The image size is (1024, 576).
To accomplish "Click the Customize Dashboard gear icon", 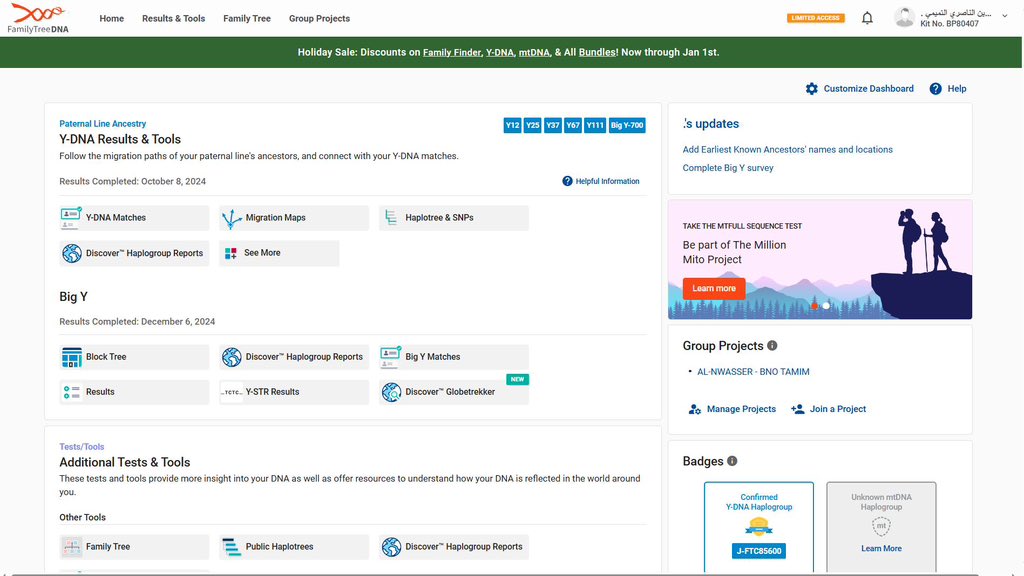I will (812, 89).
